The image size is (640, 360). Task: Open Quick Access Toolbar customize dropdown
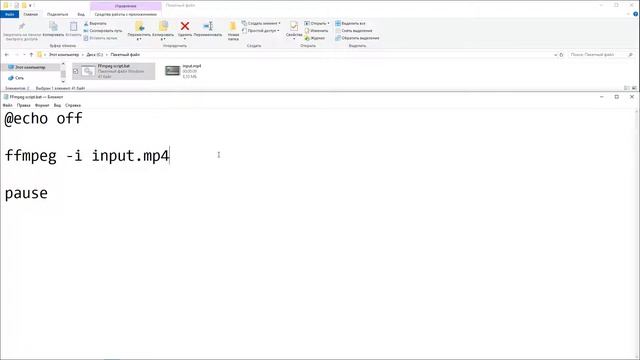30,5
